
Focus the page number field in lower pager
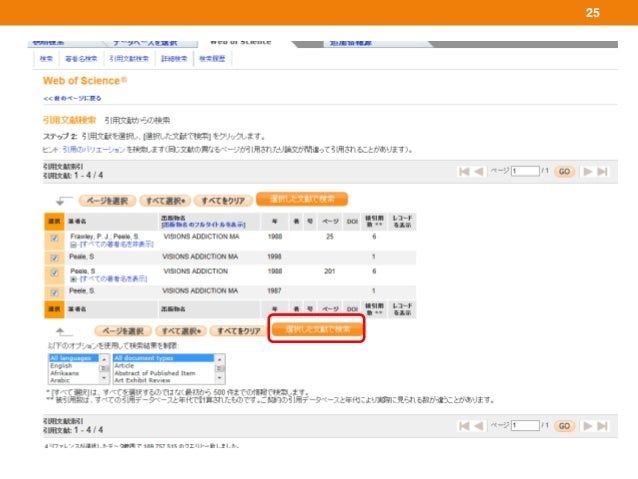pyautogui.click(x=525, y=426)
